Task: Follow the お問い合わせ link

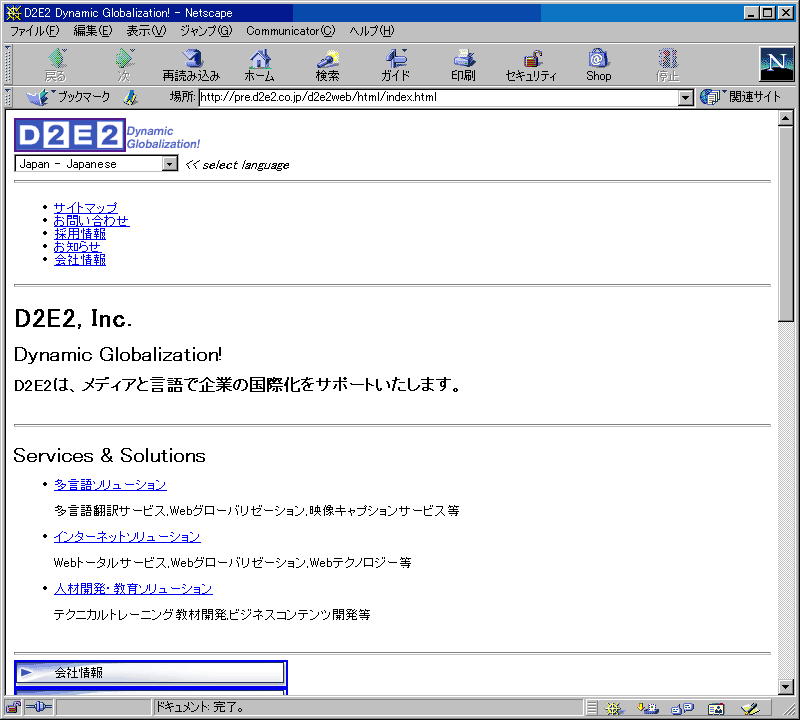Action: point(91,220)
